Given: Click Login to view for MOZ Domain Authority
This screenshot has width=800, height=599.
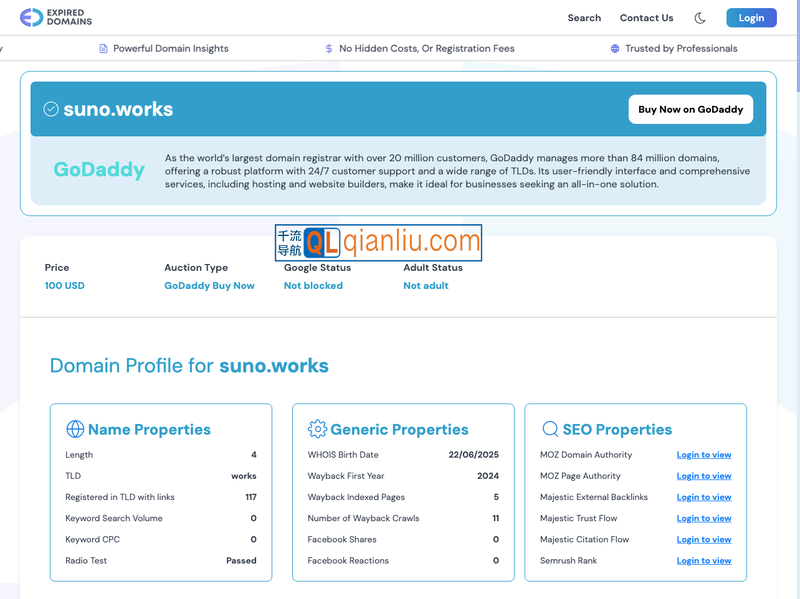Looking at the screenshot, I should [704, 455].
